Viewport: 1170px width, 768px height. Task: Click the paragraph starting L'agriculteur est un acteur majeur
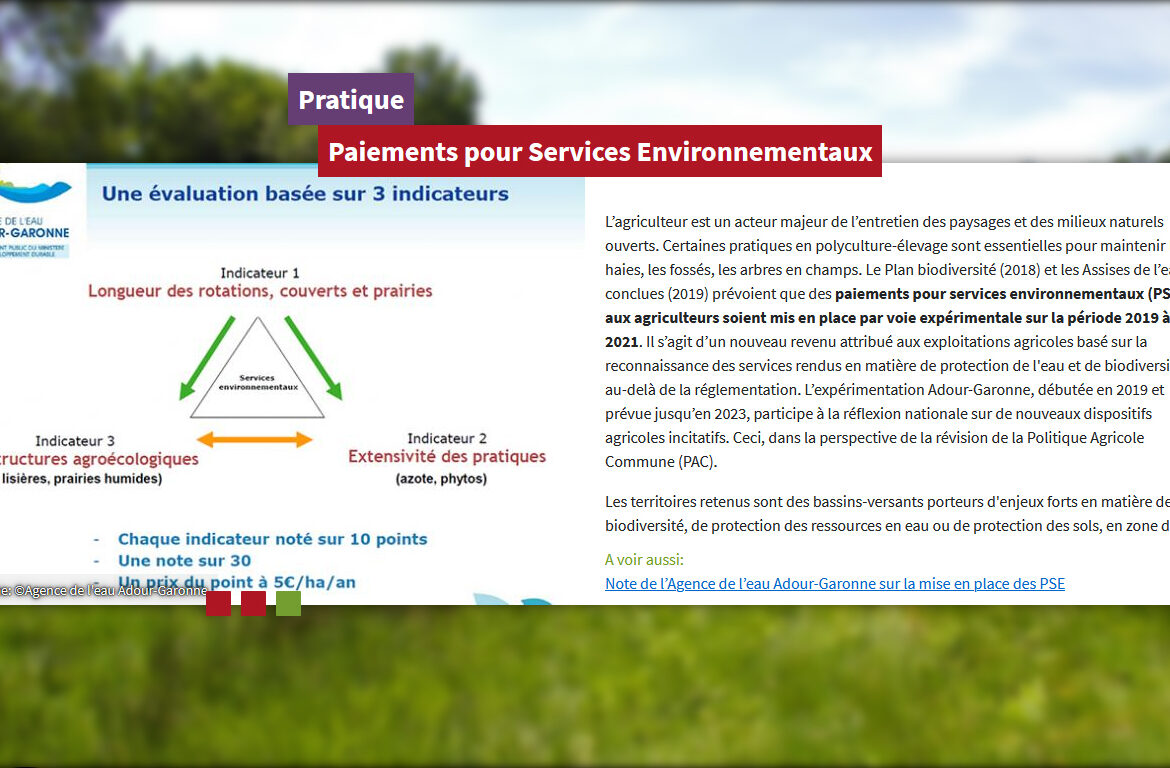point(887,341)
